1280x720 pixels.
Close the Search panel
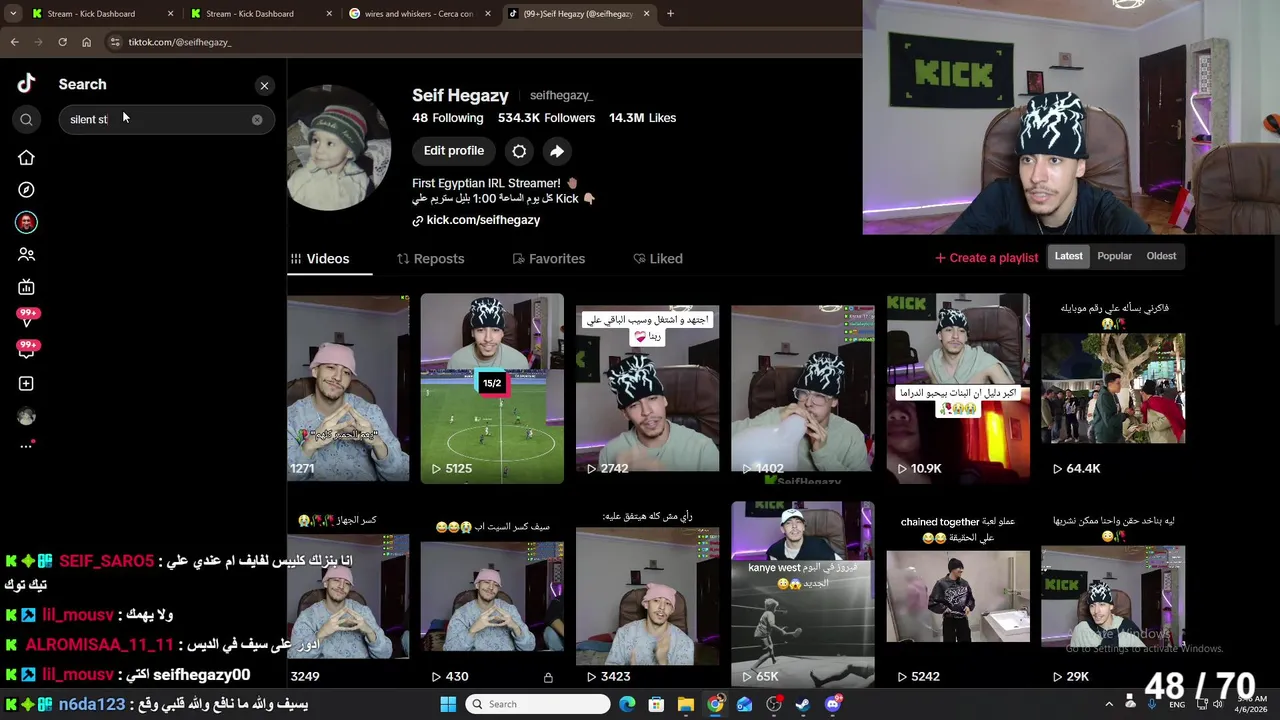coord(264,86)
